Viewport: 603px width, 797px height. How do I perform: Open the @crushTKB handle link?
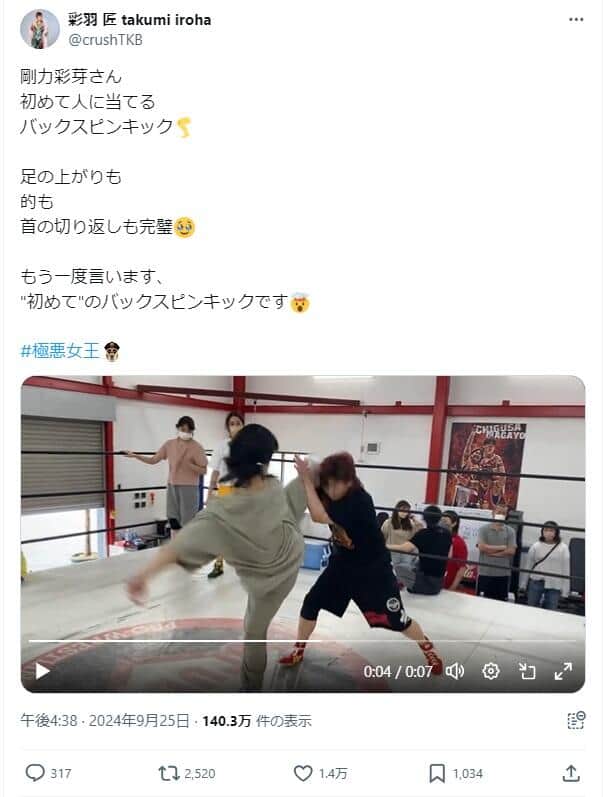click(105, 40)
